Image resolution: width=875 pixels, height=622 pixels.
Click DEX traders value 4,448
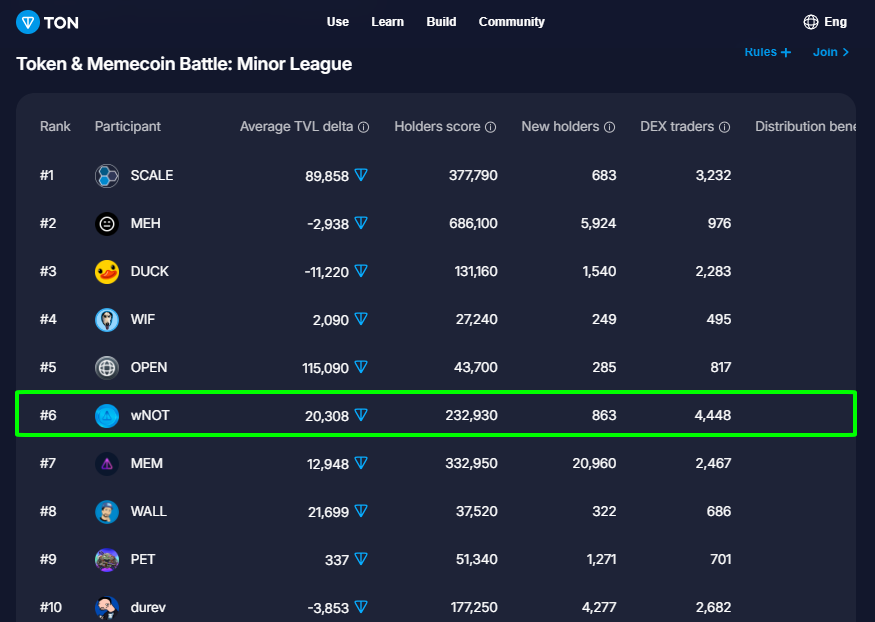coord(713,416)
